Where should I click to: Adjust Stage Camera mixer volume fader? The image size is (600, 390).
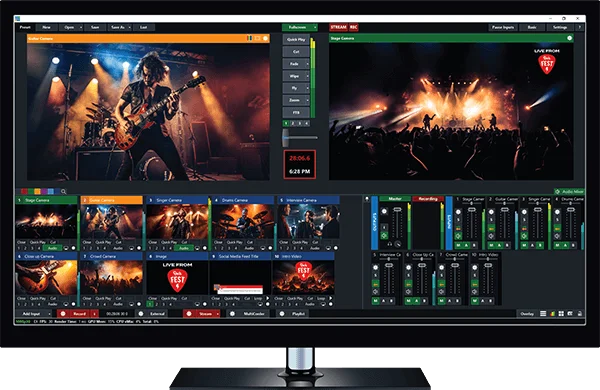472,209
